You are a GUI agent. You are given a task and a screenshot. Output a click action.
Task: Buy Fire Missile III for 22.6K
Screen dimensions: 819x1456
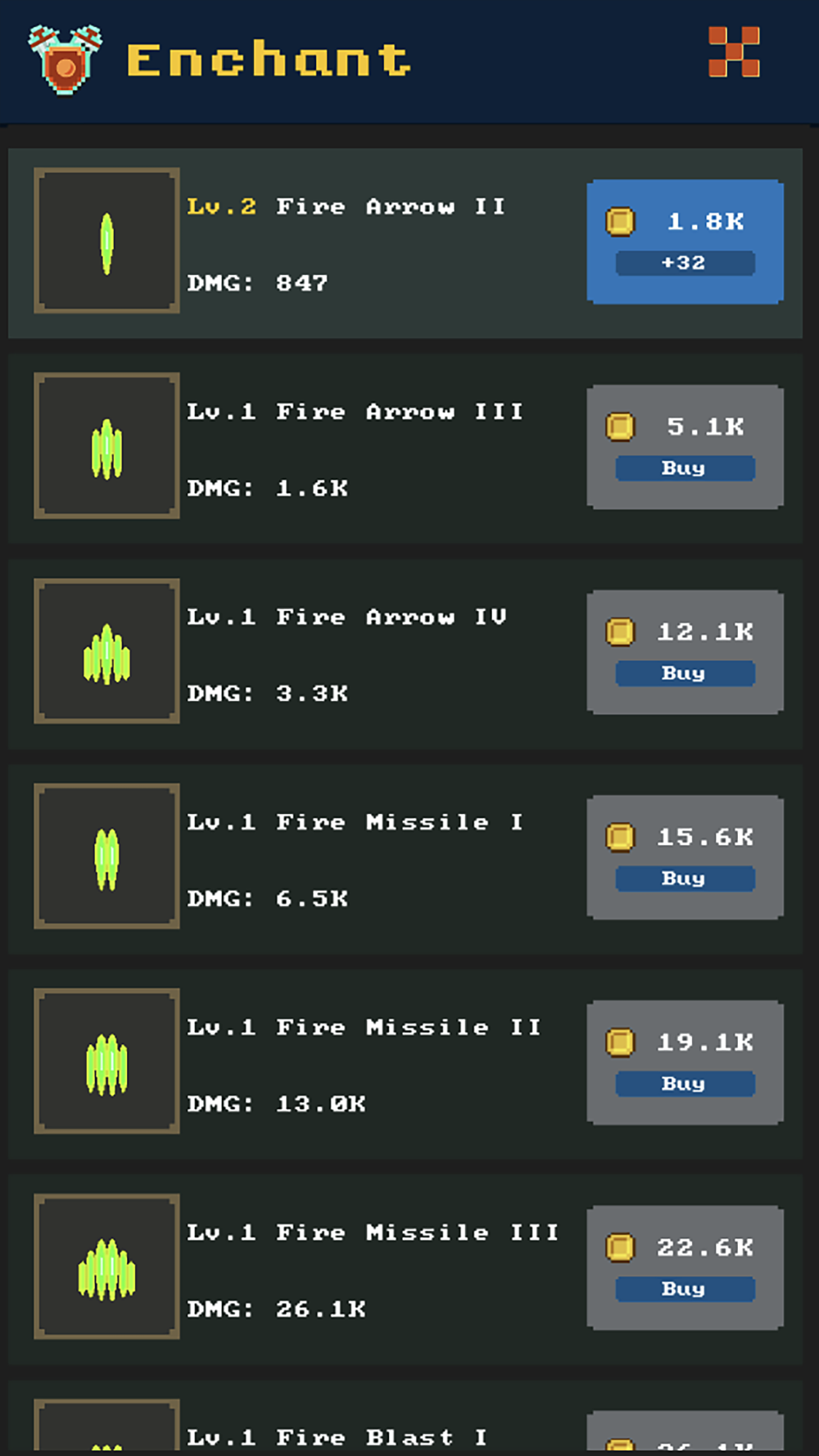686,1268
